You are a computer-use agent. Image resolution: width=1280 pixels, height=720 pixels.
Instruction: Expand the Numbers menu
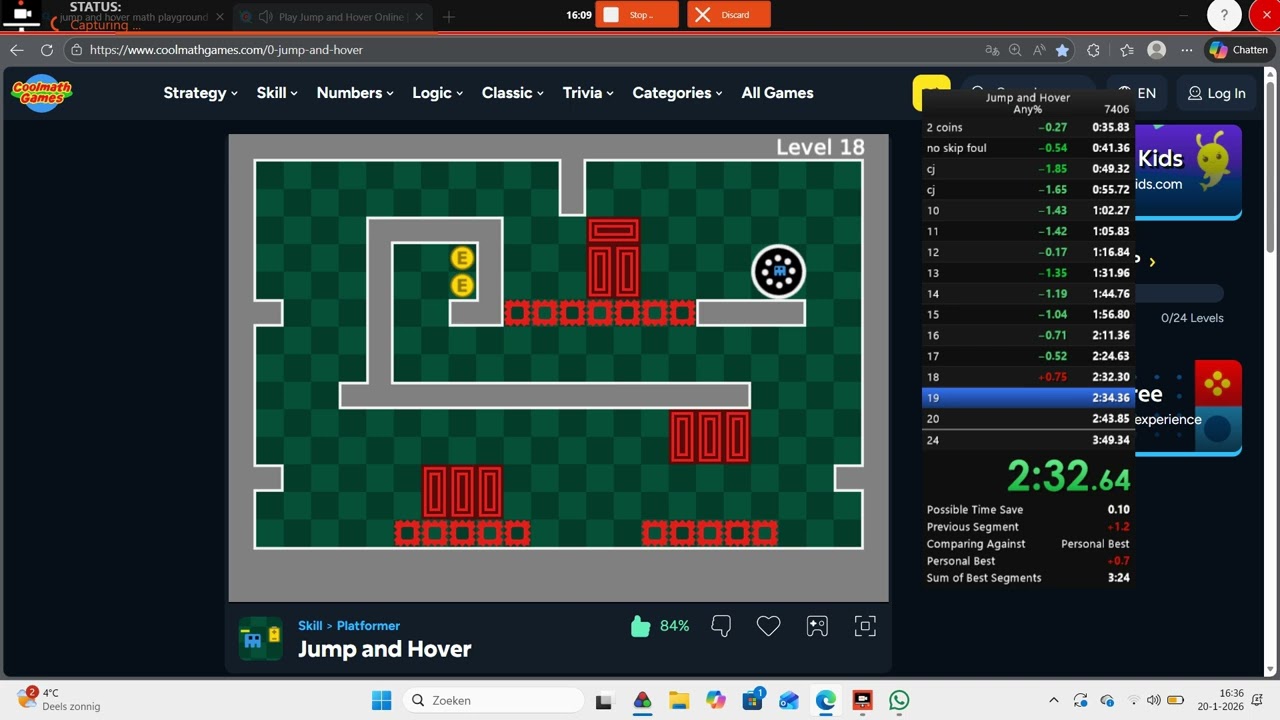[x=355, y=93]
